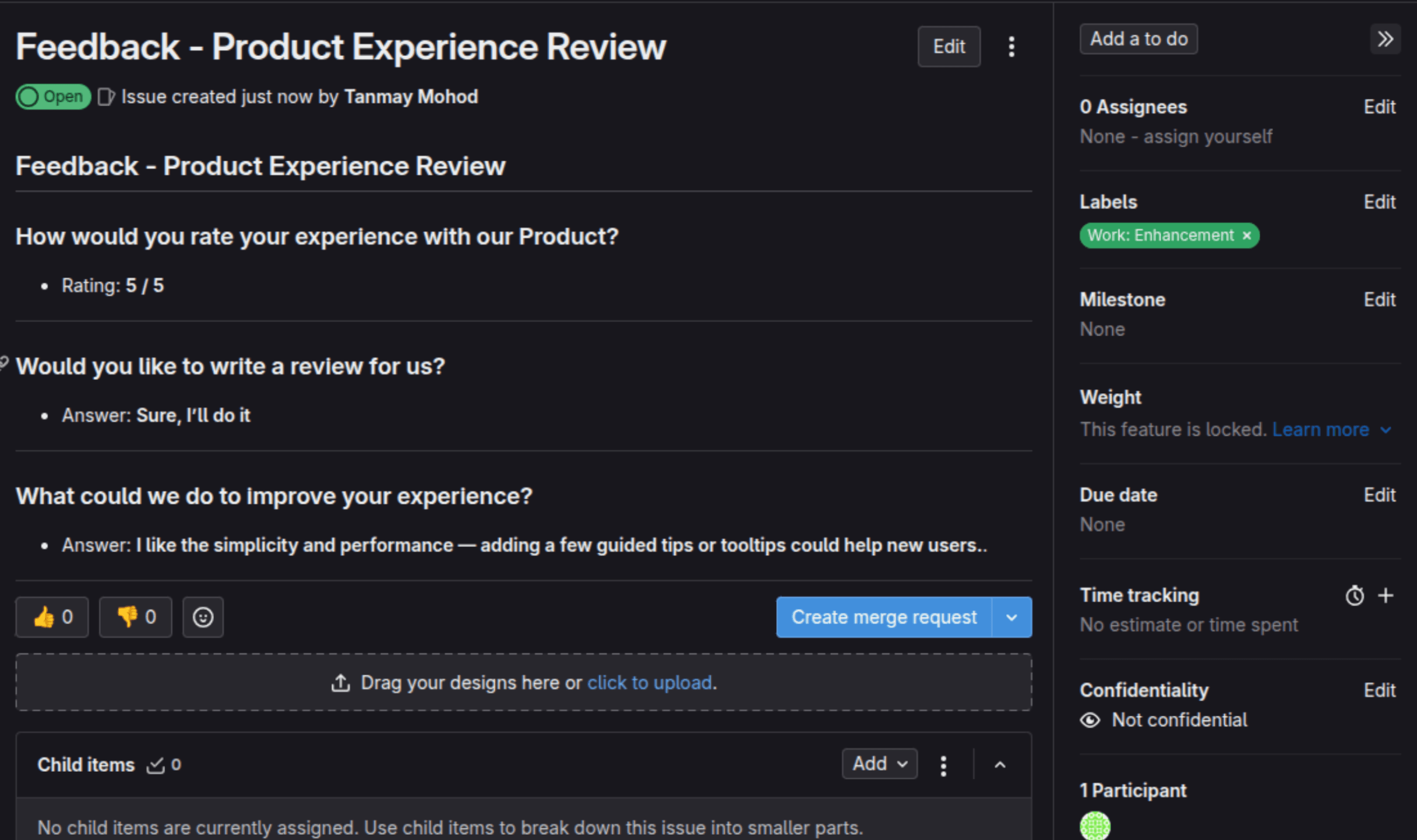Screen dimensions: 1417x840
Task: Click the Add a to do button
Action: pyautogui.click(x=1138, y=38)
